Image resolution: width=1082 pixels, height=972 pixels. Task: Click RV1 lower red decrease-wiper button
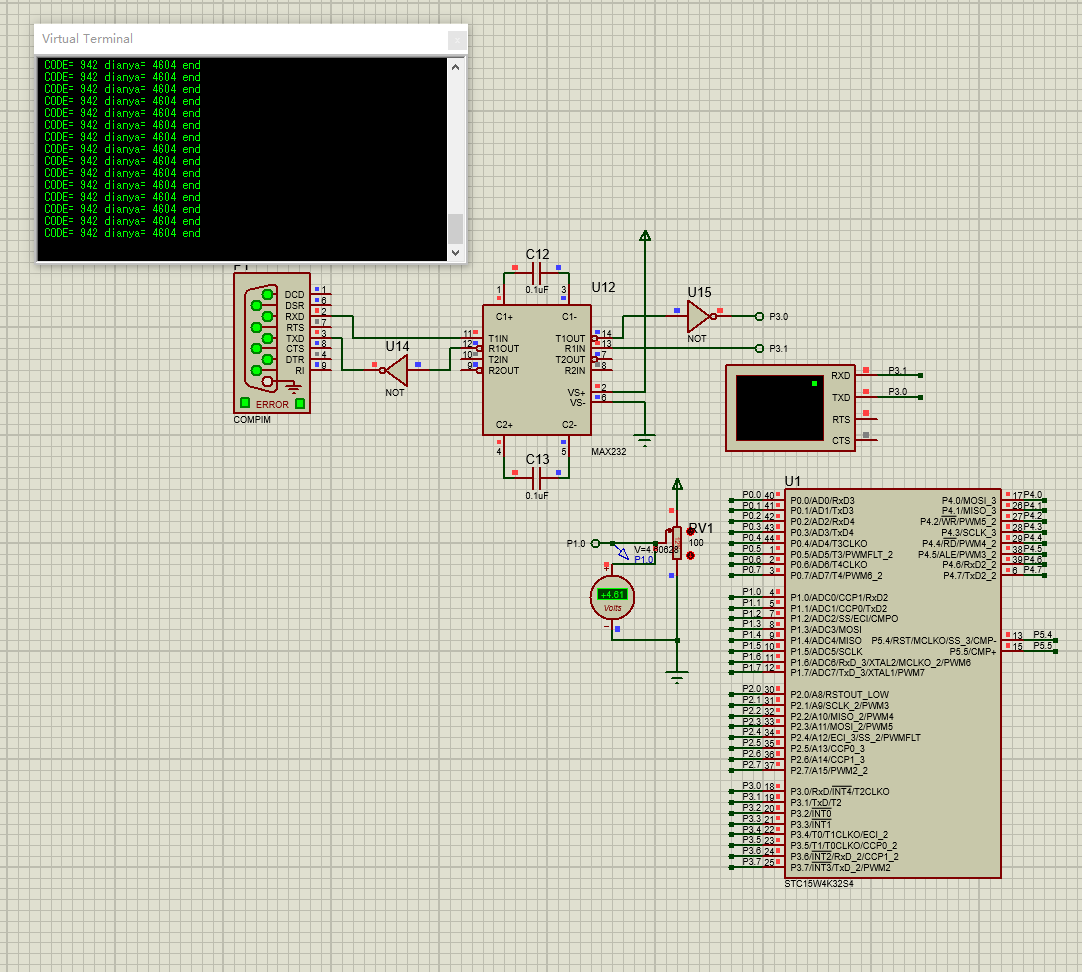pos(691,555)
